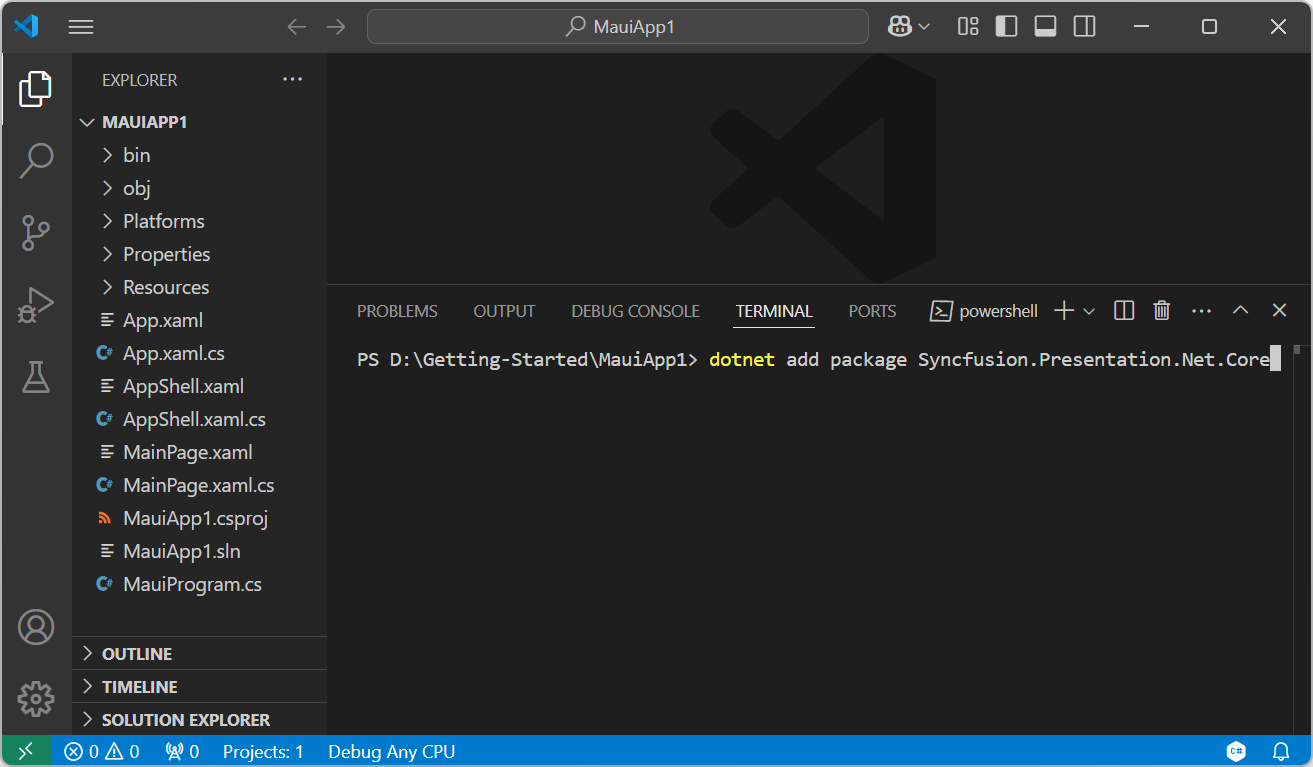1313x767 pixels.
Task: Expand the SOLUTION EXPLORER section
Action: pos(200,720)
